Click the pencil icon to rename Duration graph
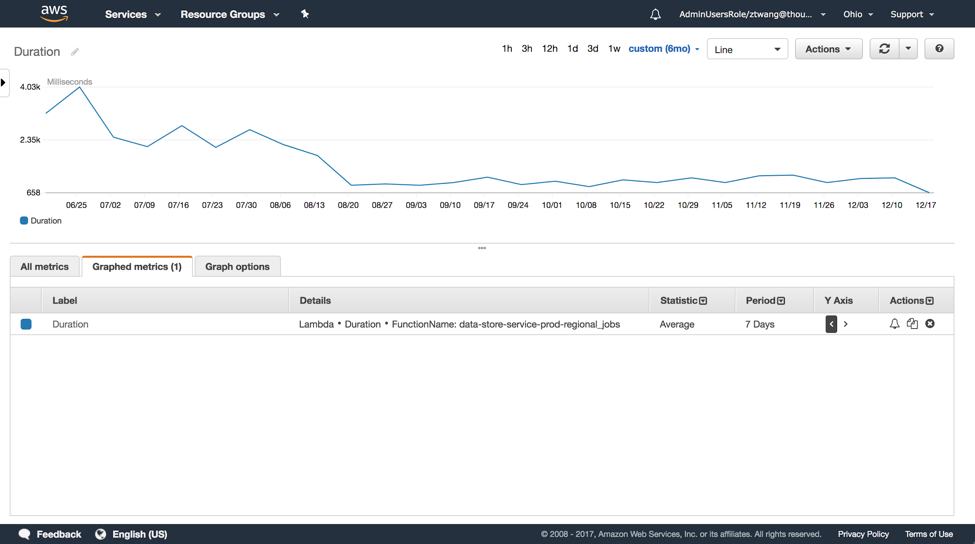 pos(75,52)
